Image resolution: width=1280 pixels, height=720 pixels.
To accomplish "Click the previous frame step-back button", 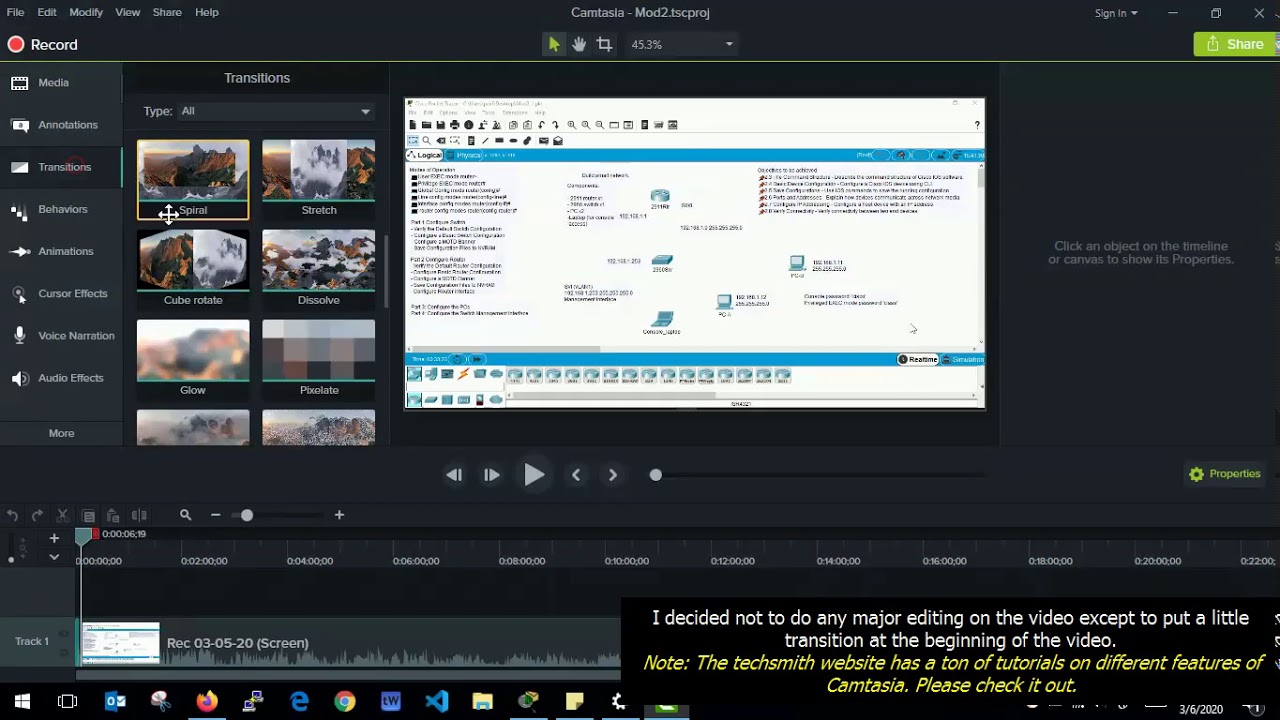I will pos(454,475).
